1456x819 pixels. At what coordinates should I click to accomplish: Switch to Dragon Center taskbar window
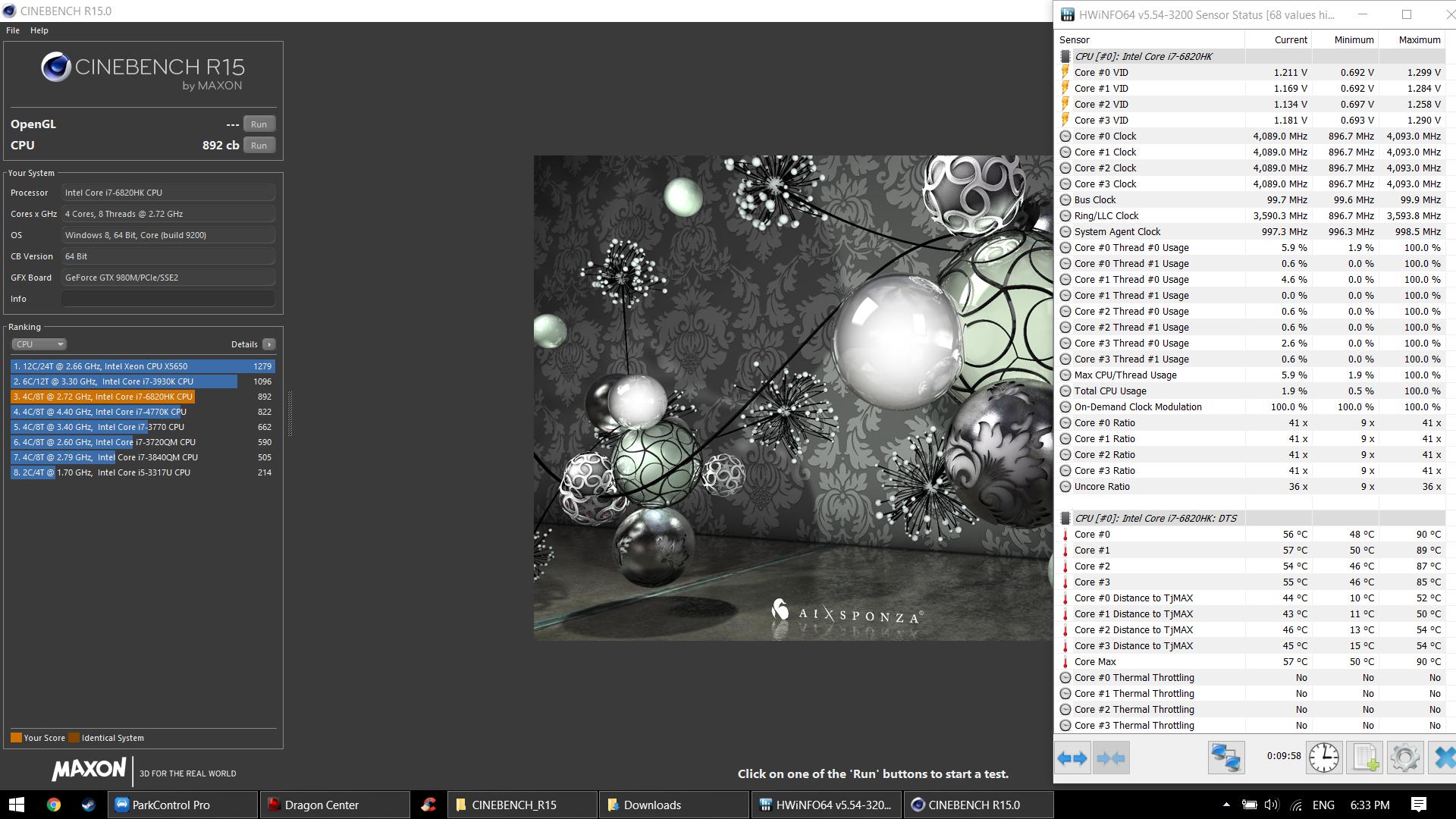pos(334,805)
